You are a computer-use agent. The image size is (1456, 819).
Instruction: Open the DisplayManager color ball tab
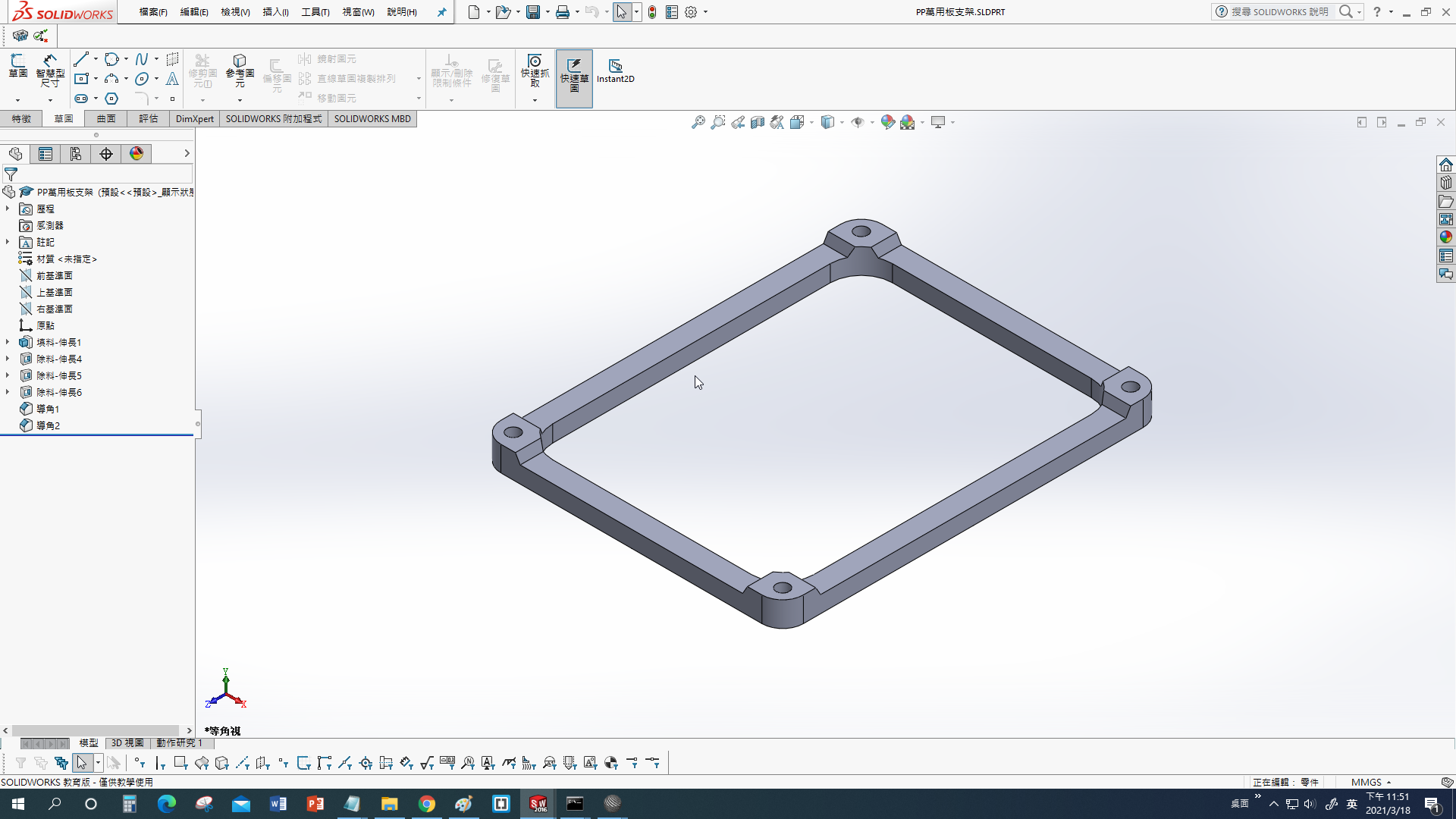[136, 154]
